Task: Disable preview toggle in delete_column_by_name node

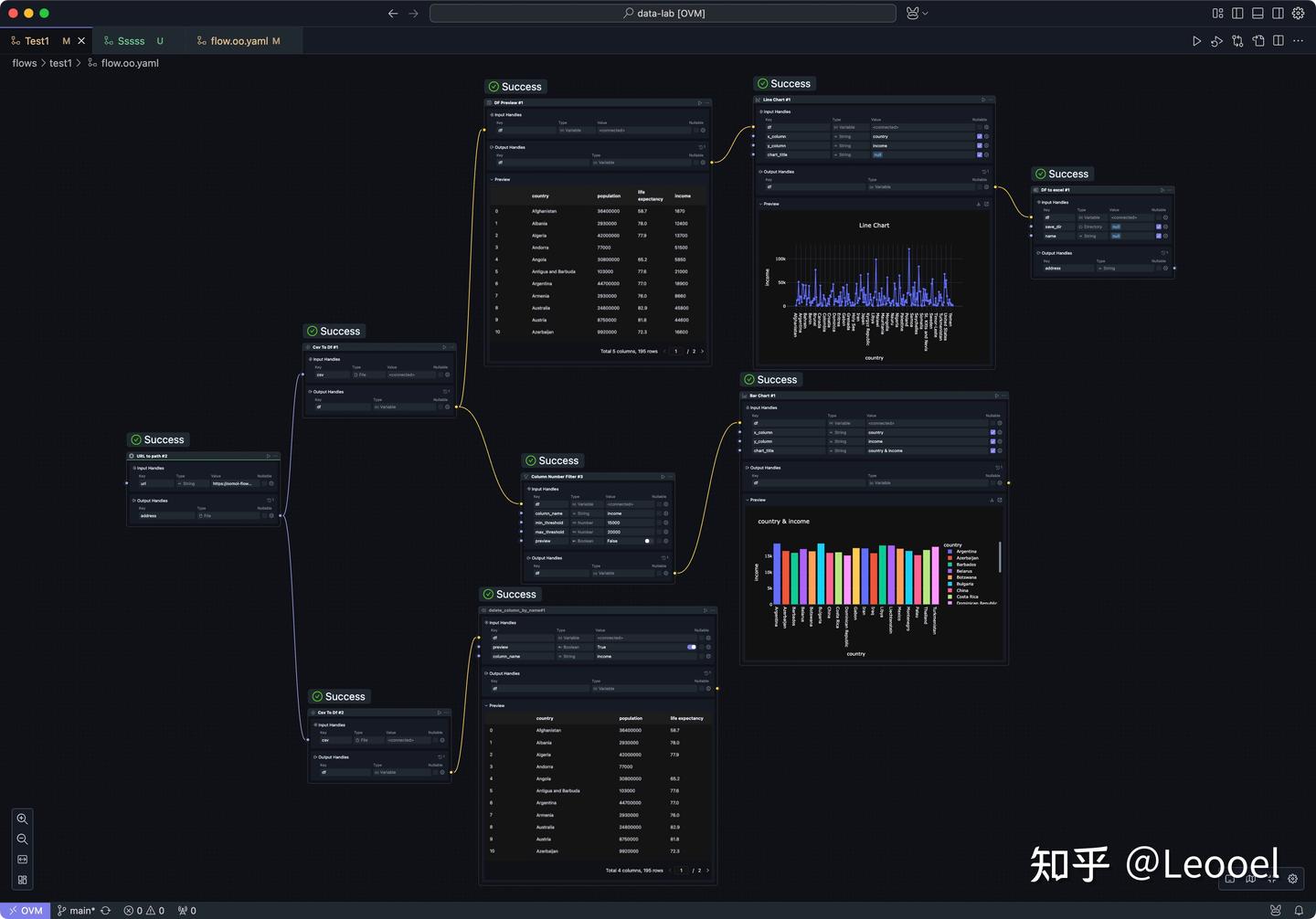Action: (x=691, y=647)
